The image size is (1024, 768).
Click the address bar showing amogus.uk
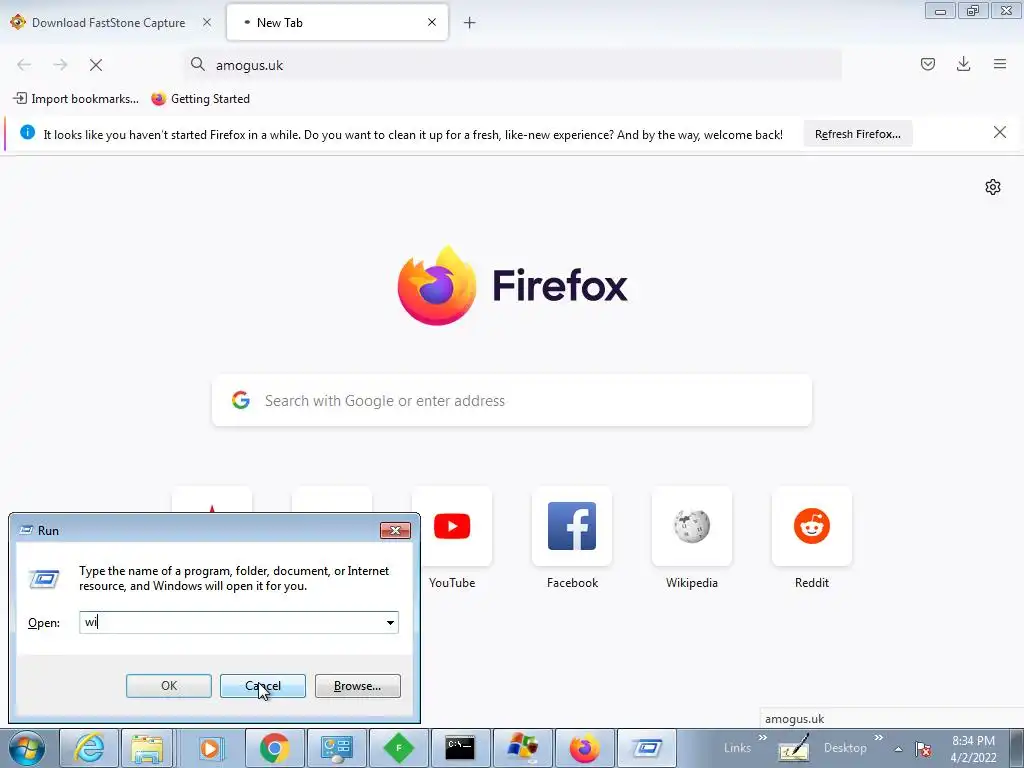click(x=513, y=65)
